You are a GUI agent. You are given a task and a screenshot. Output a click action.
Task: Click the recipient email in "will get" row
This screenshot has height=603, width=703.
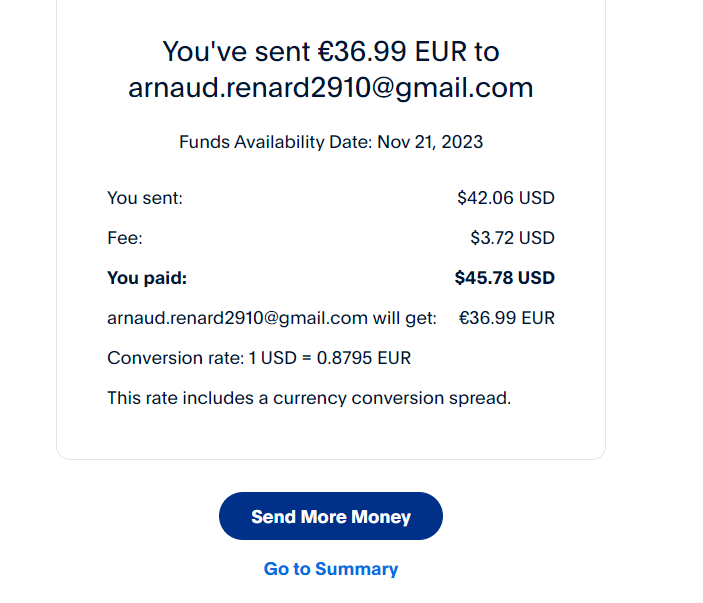237,319
